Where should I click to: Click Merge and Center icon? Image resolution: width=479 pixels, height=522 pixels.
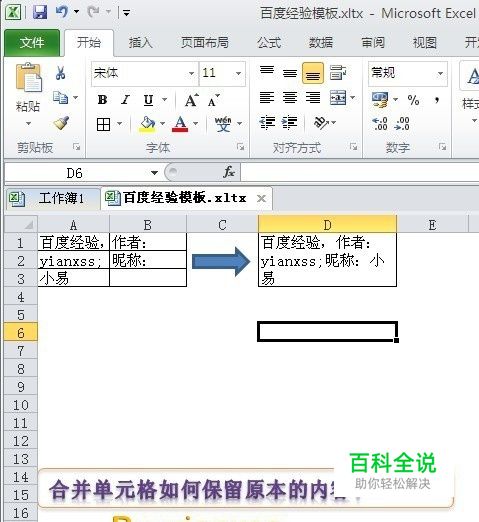tap(338, 98)
